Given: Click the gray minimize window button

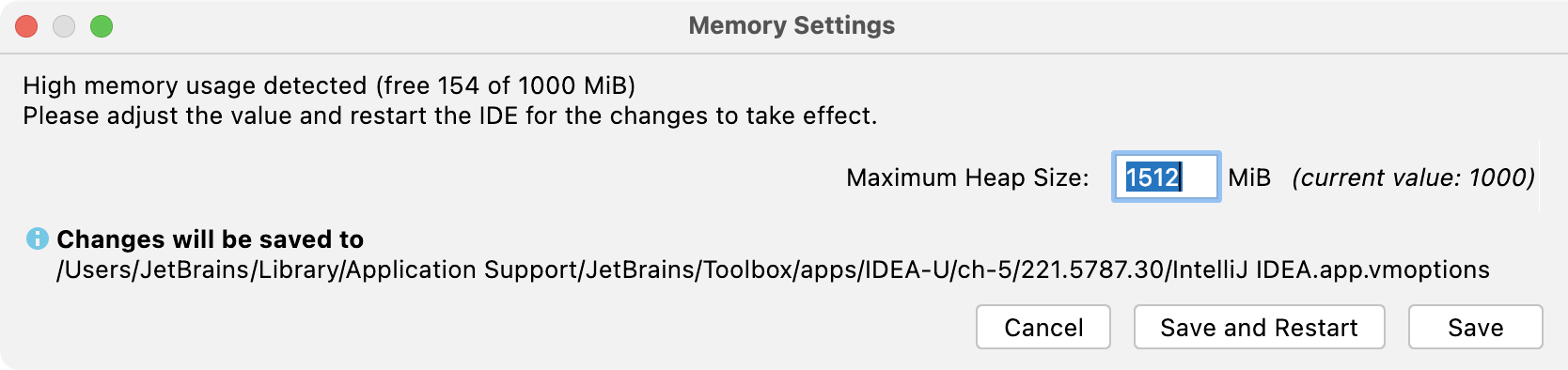Looking at the screenshot, I should pos(64,26).
